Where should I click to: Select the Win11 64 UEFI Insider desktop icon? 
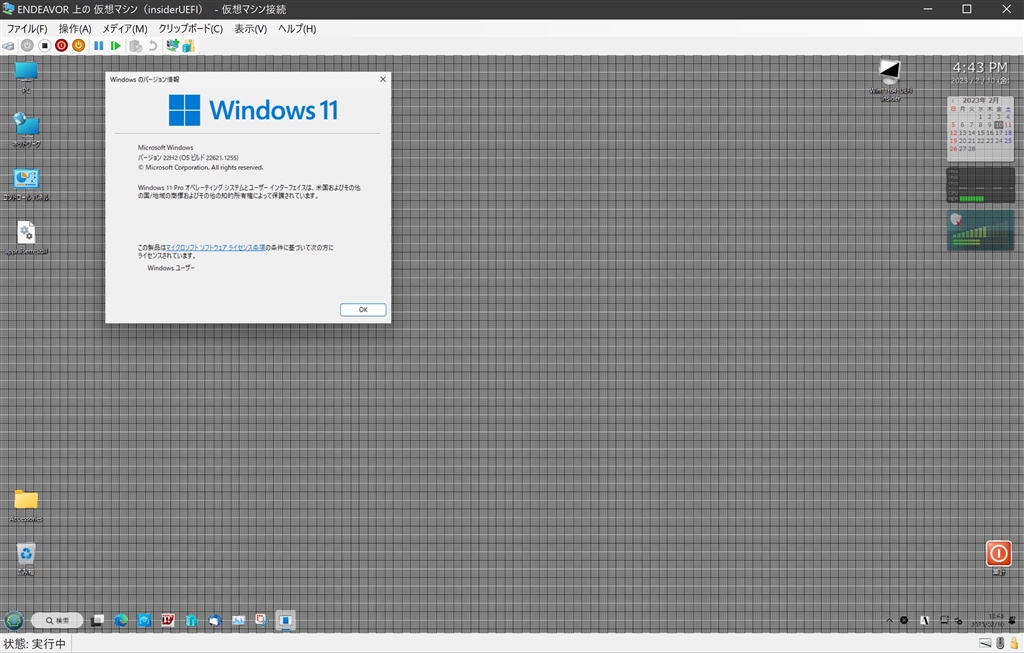pyautogui.click(x=890, y=80)
